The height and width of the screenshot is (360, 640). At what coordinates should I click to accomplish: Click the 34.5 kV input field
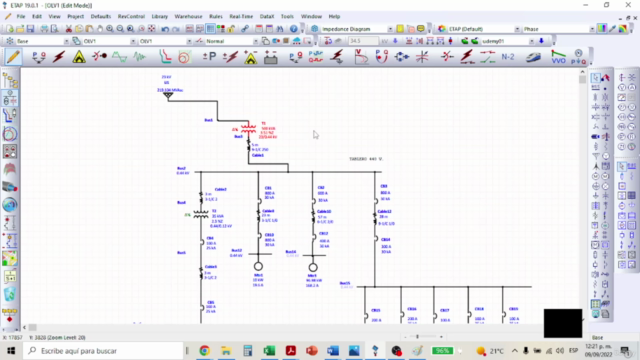pyautogui.click(x=363, y=41)
